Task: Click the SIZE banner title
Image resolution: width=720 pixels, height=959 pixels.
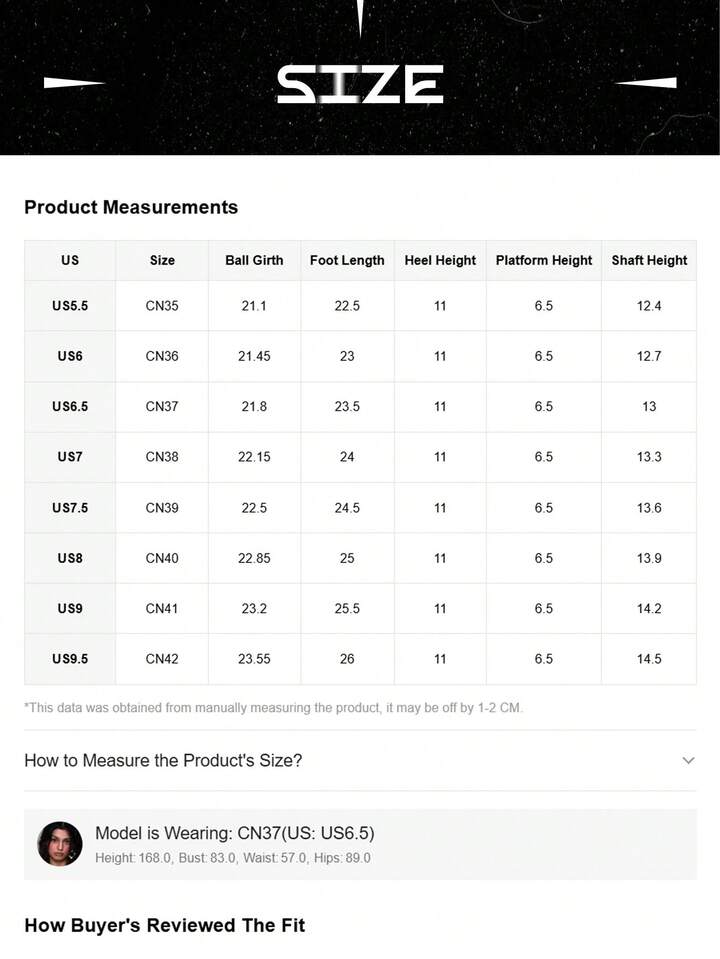Action: click(x=360, y=84)
